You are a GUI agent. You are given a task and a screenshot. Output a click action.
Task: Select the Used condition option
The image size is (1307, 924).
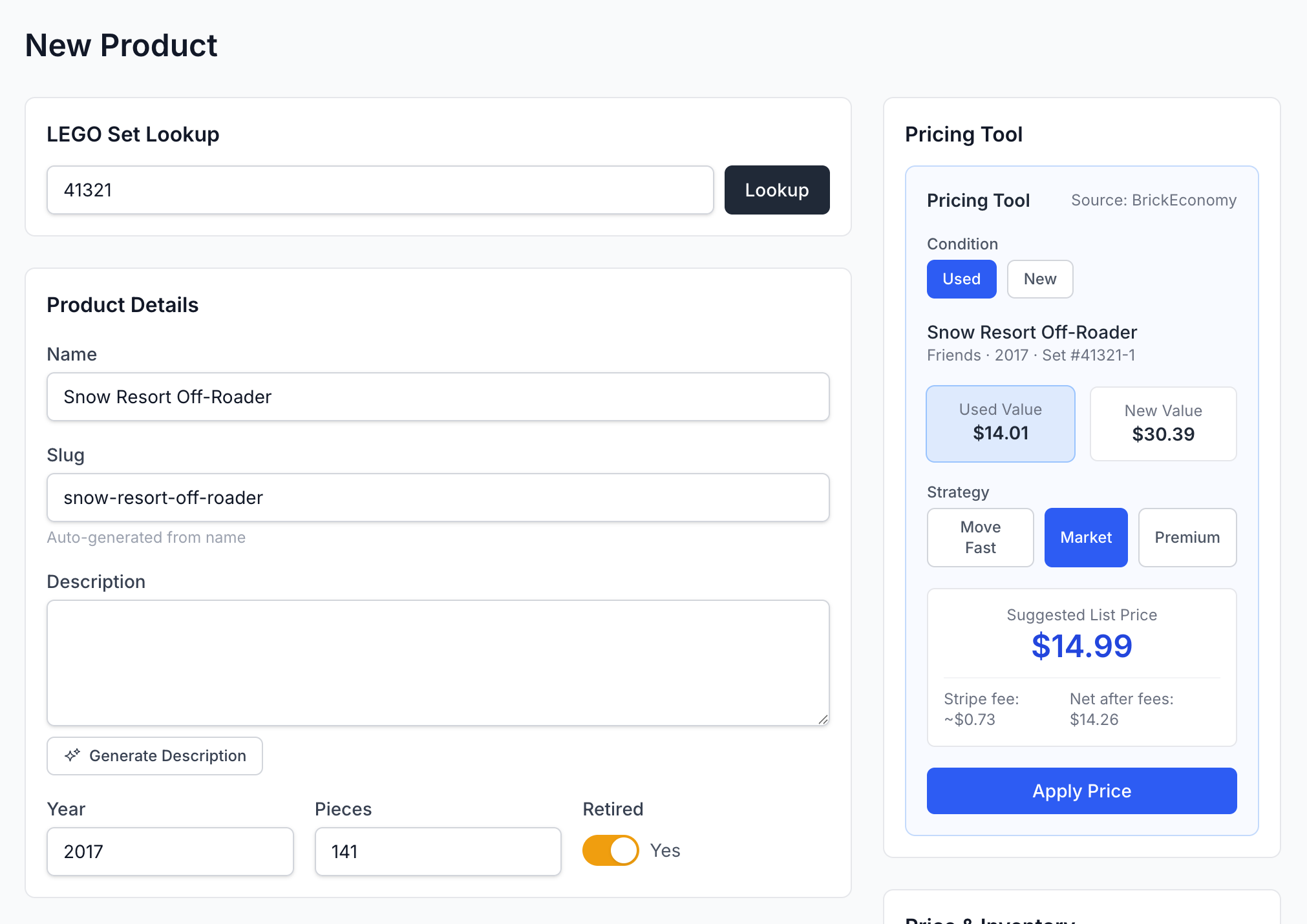pyautogui.click(x=961, y=279)
